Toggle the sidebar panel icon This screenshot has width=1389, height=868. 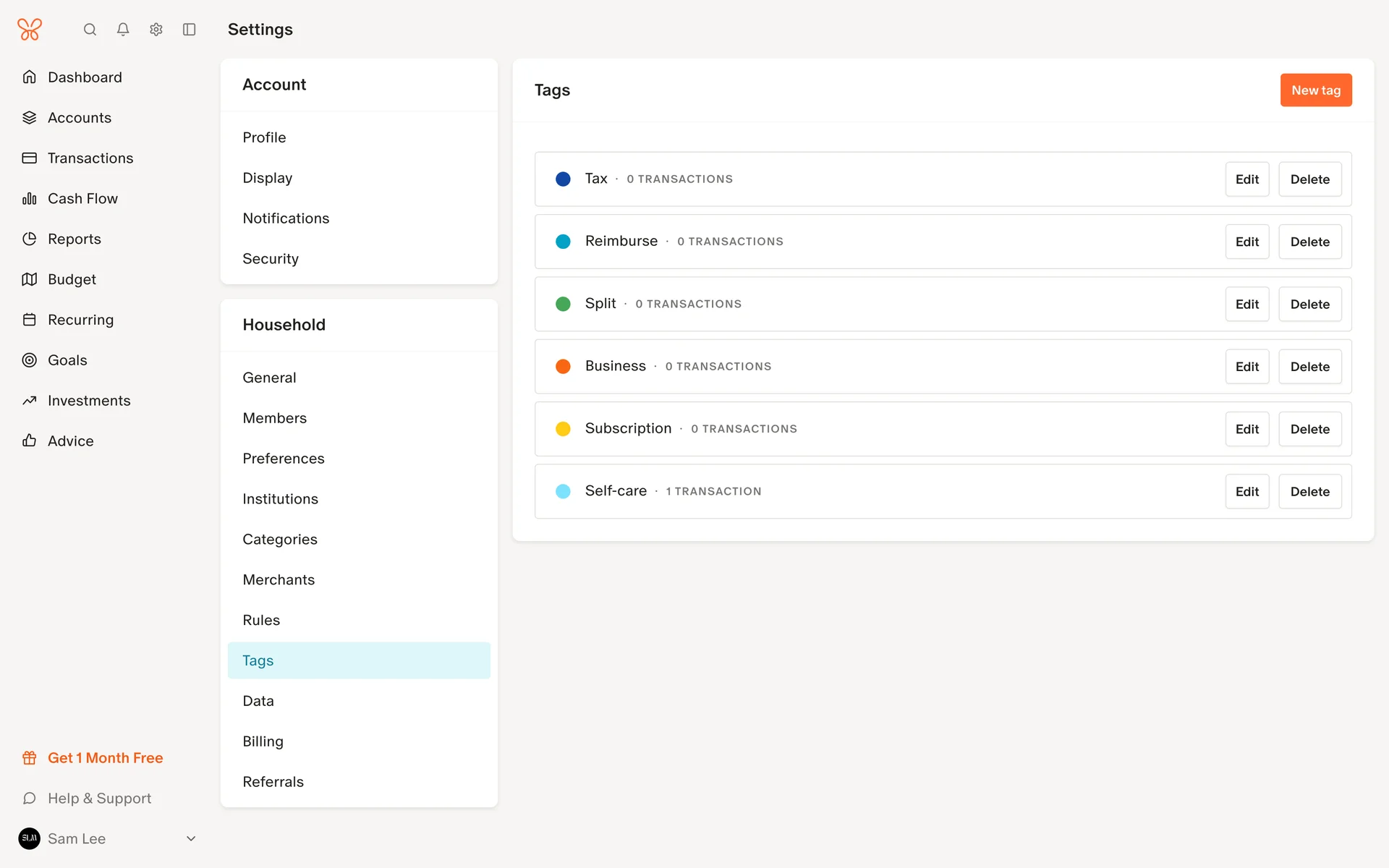pyautogui.click(x=190, y=30)
